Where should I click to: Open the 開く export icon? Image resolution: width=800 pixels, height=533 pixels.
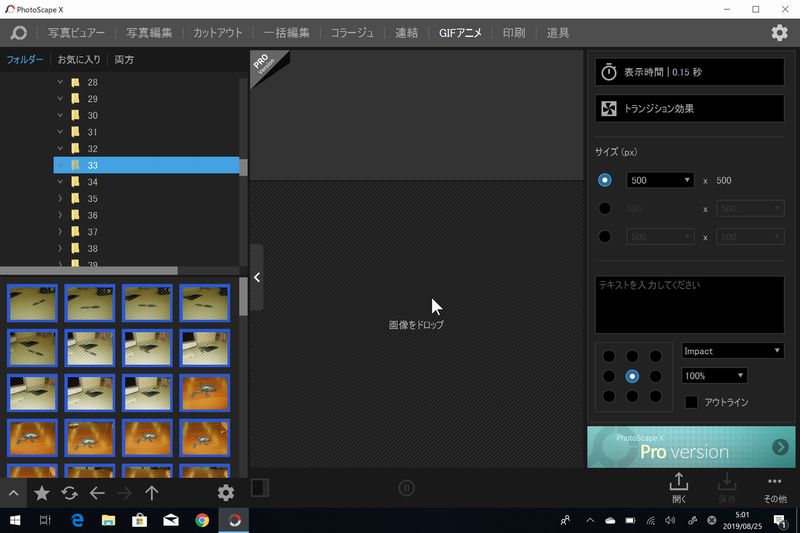(x=679, y=487)
